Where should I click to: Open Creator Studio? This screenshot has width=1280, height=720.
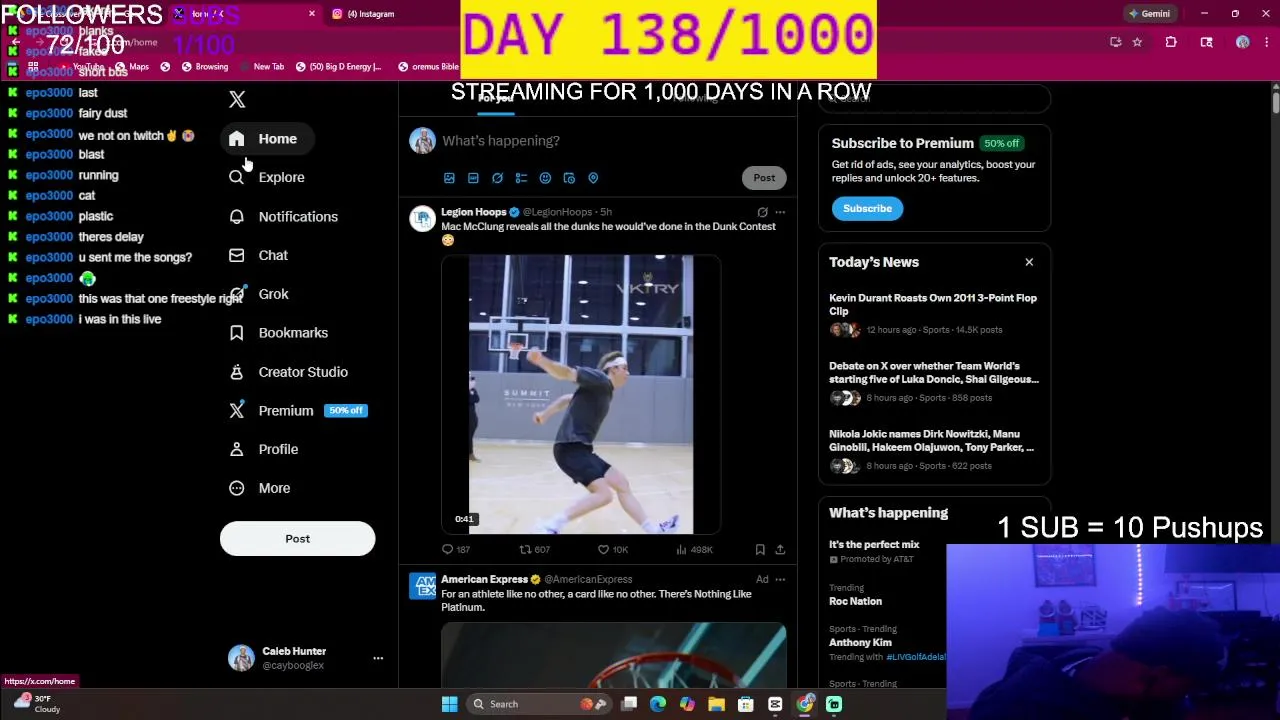[x=289, y=372]
